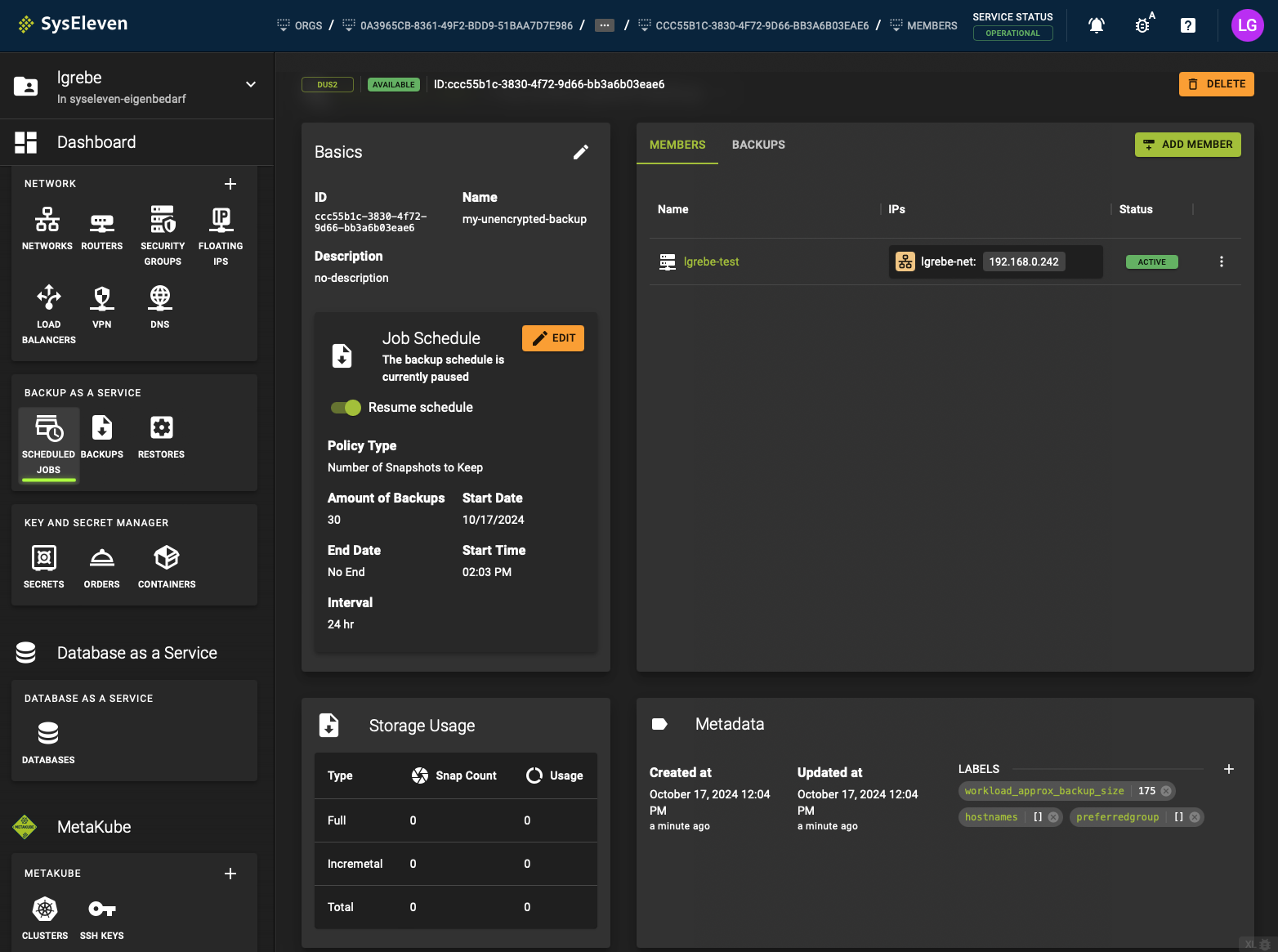
Task: Sort members by Status column
Action: [1136, 209]
